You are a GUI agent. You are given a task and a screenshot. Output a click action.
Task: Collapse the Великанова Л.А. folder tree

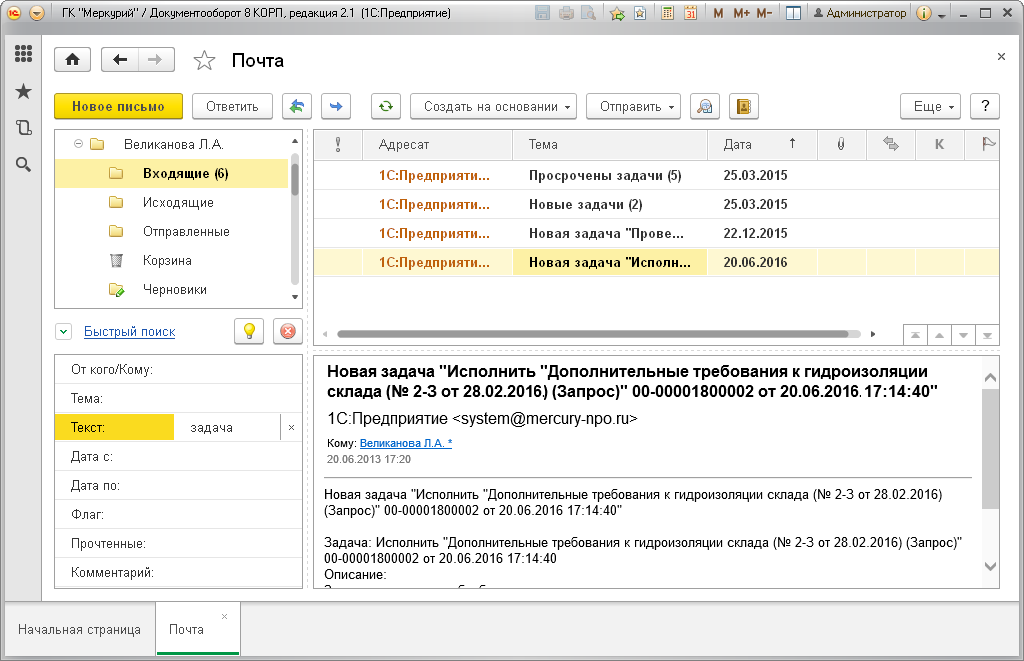78,144
